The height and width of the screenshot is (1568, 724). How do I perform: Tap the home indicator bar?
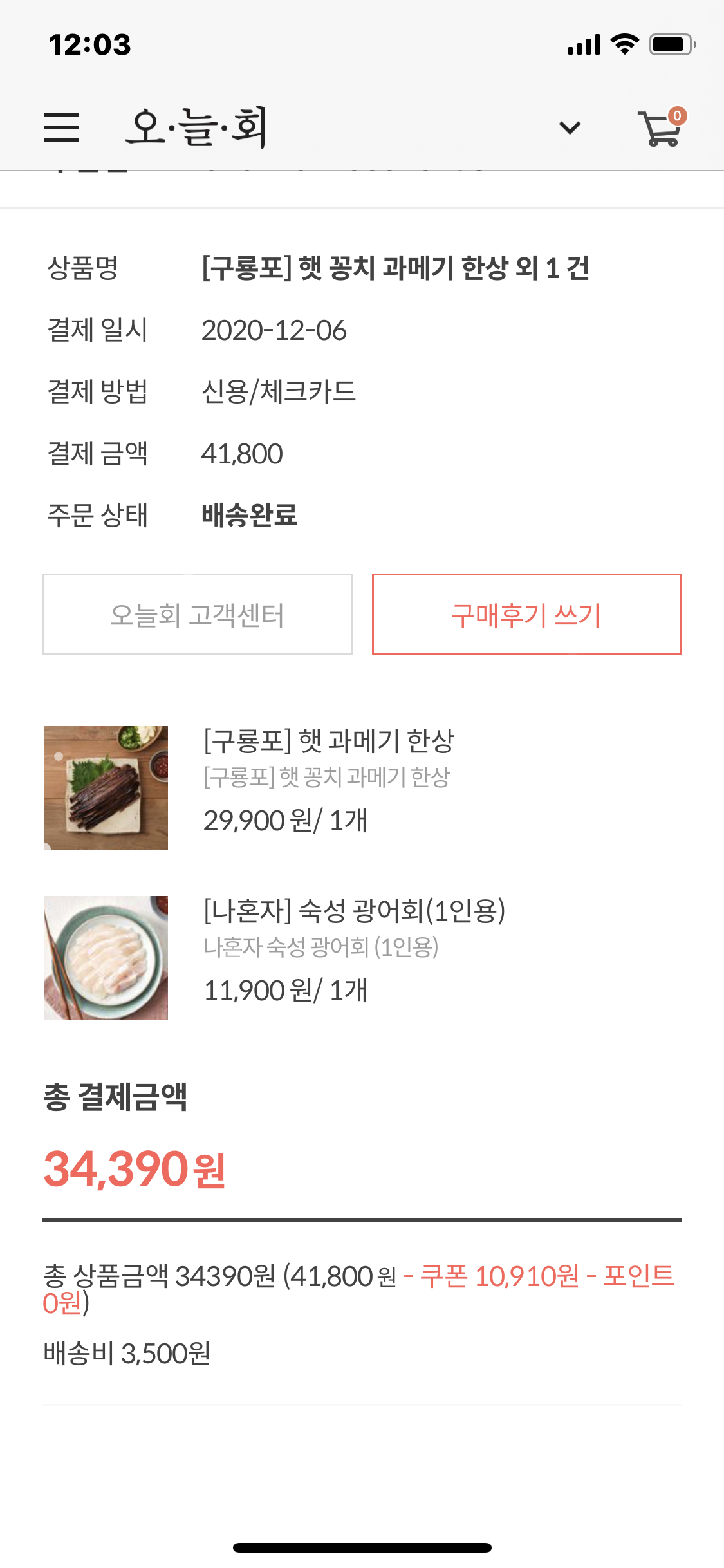click(362, 1547)
